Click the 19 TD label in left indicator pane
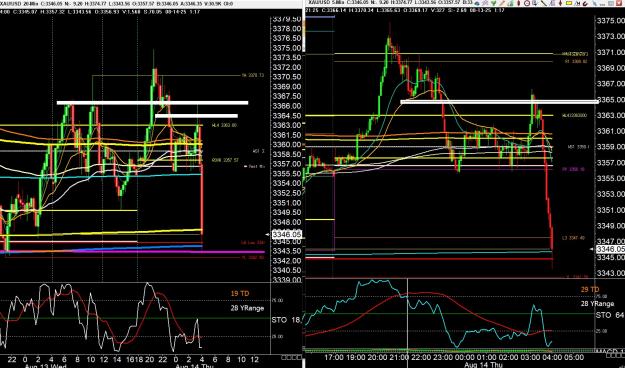The width and height of the screenshot is (625, 368). [240, 293]
